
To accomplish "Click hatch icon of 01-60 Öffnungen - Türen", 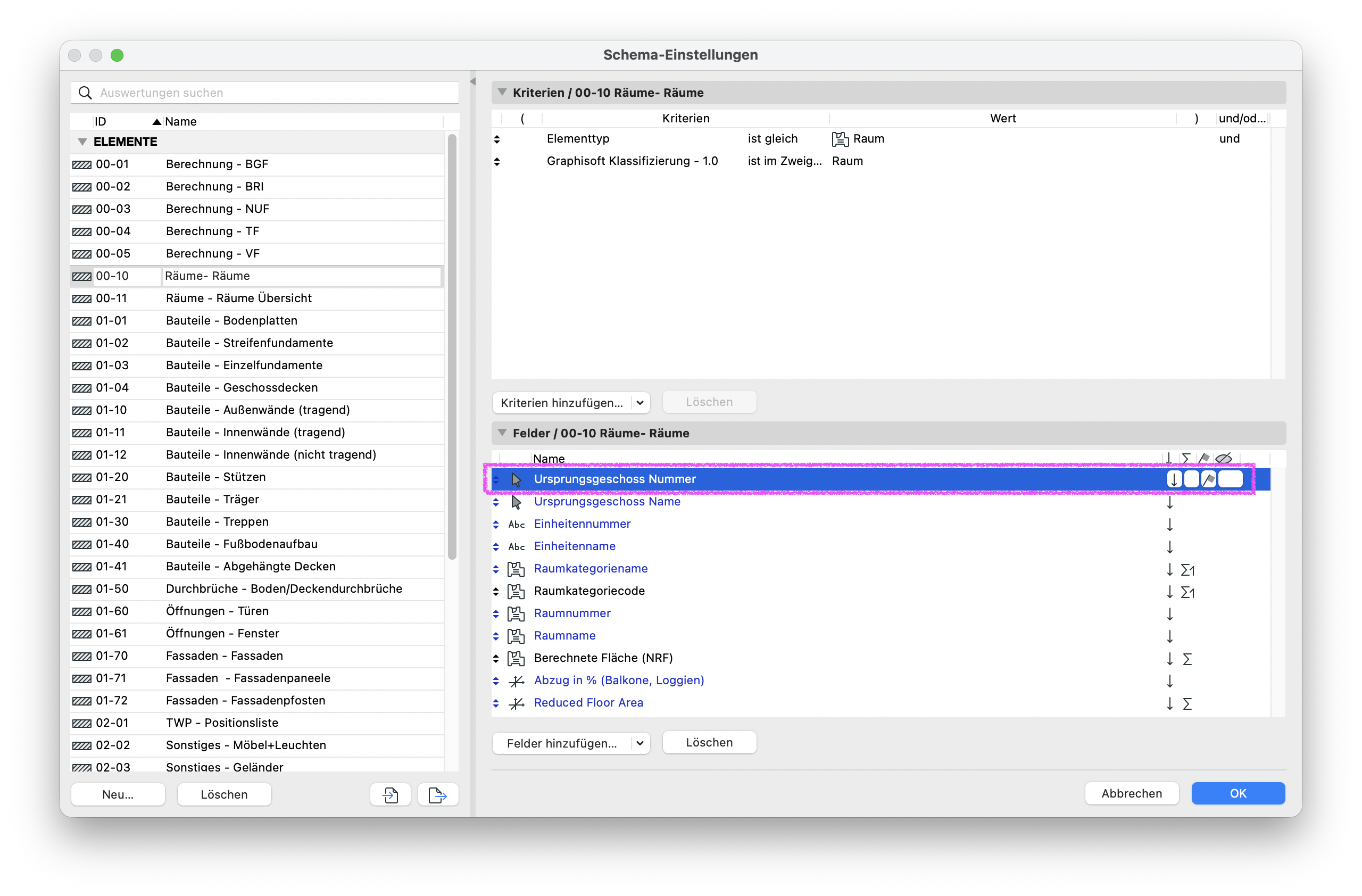I will (x=82, y=612).
